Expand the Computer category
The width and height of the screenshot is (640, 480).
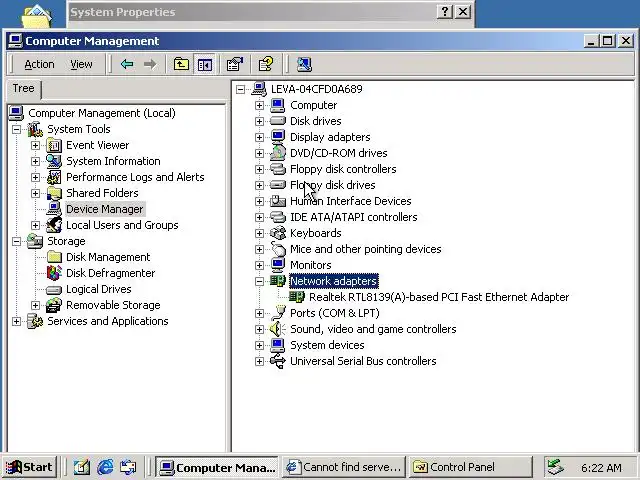pyautogui.click(x=259, y=105)
